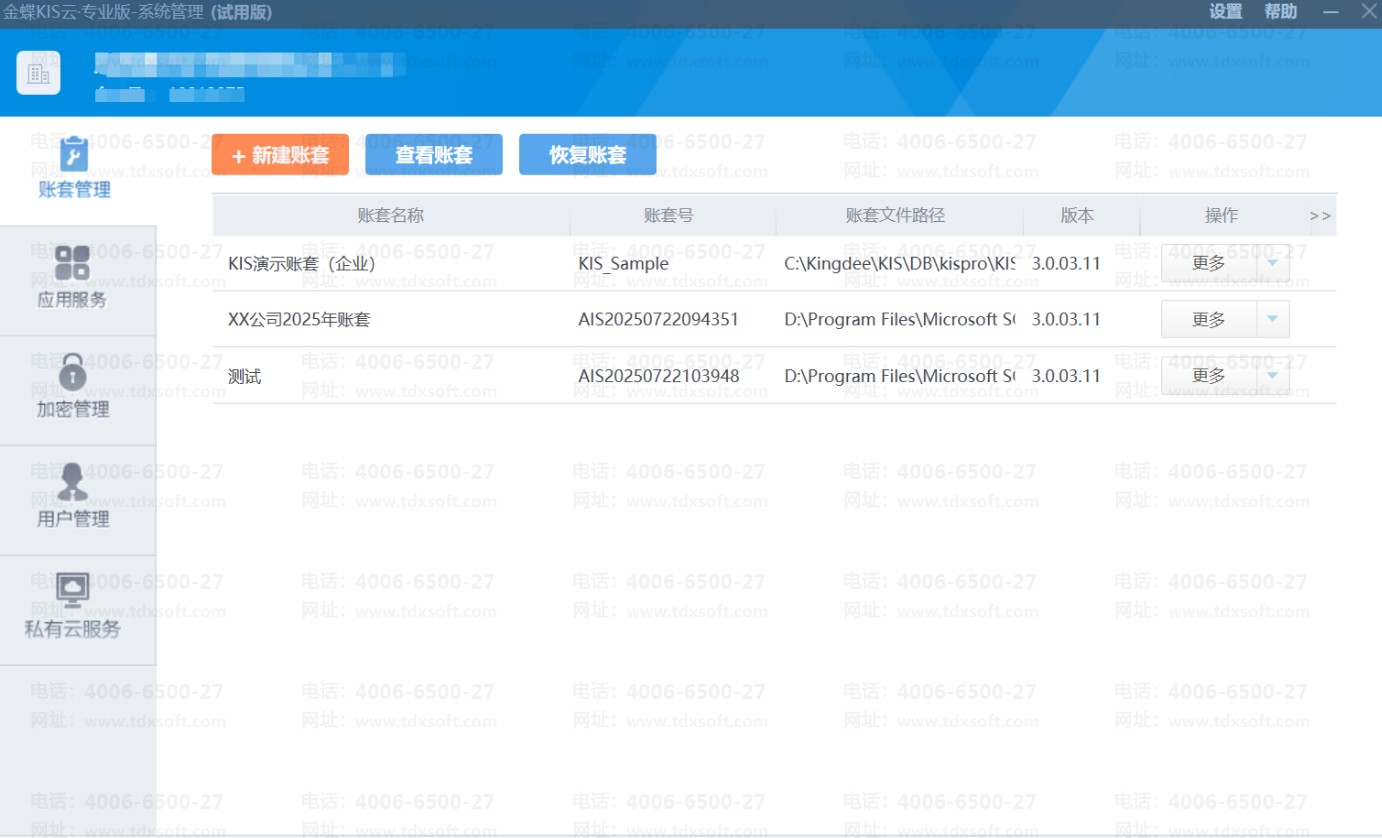1382x838 pixels.
Task: Close the 金蝶KIS云 window
Action: coord(1368,12)
